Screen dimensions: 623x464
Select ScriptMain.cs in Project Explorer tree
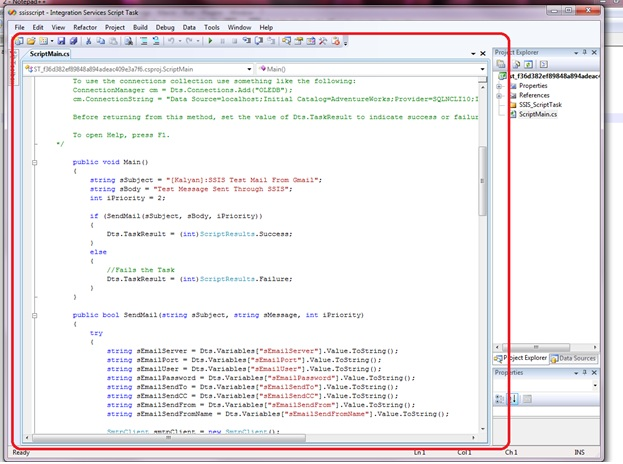coord(538,114)
